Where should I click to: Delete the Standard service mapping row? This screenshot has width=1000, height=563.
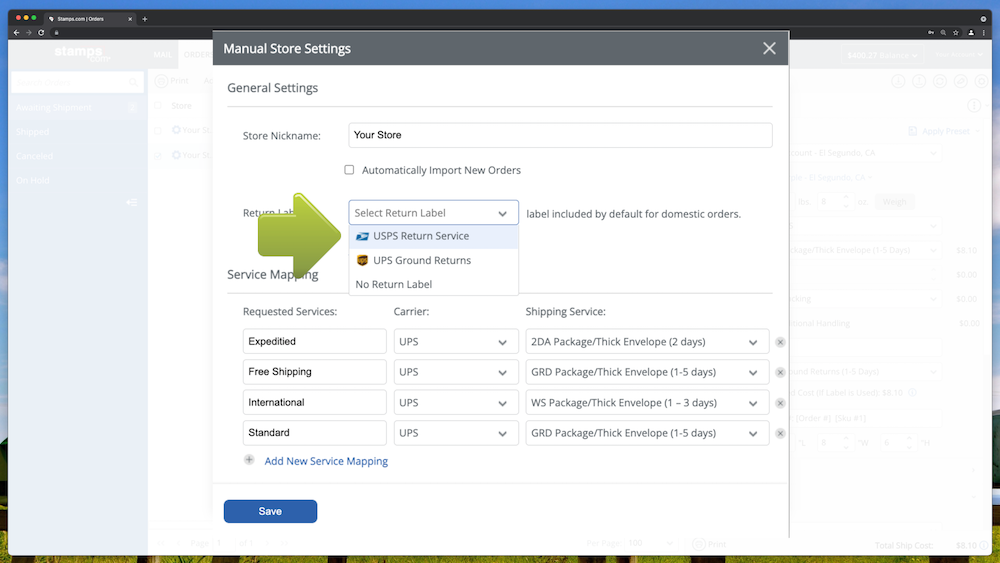tap(780, 433)
